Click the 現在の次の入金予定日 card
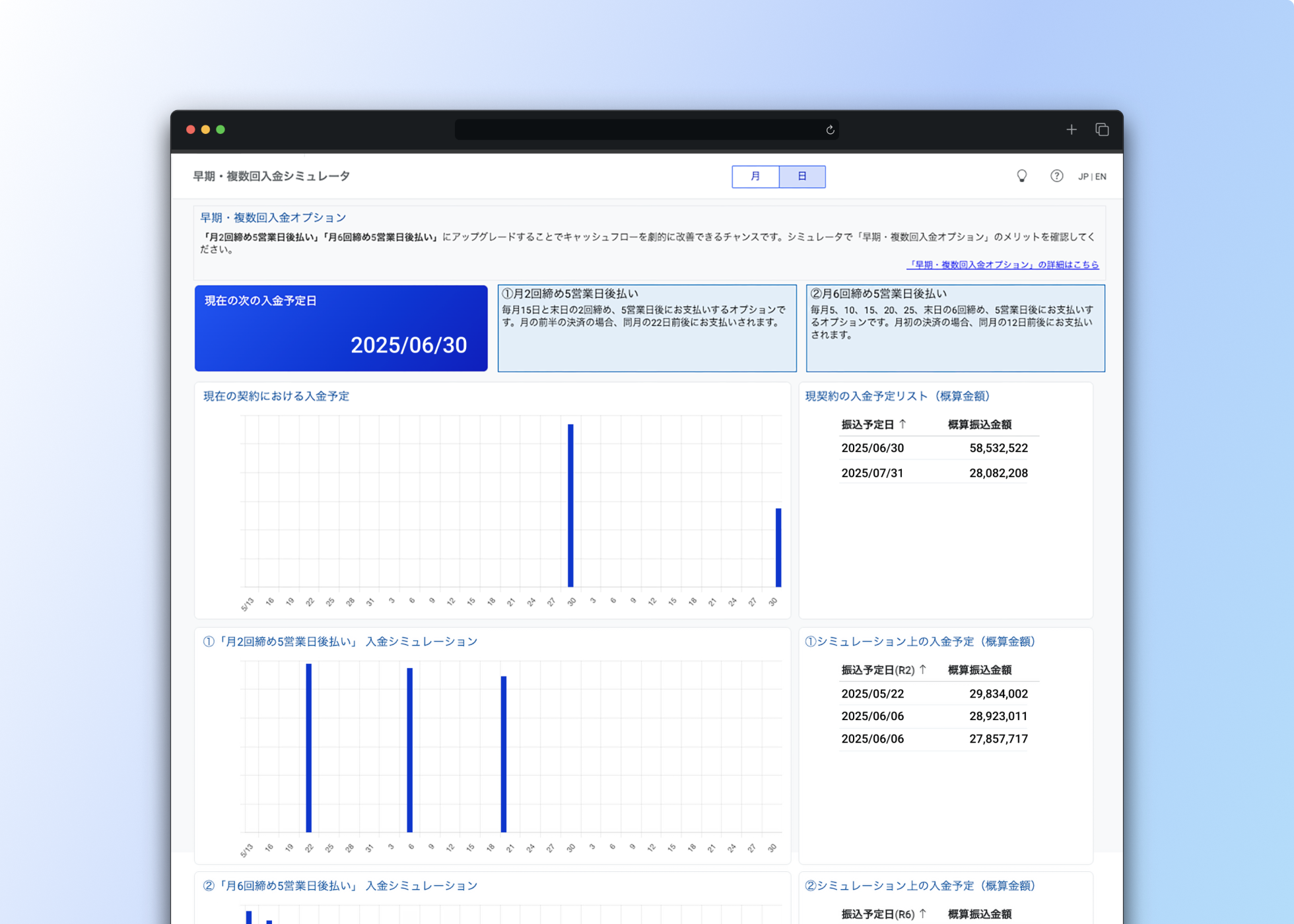 (341, 328)
